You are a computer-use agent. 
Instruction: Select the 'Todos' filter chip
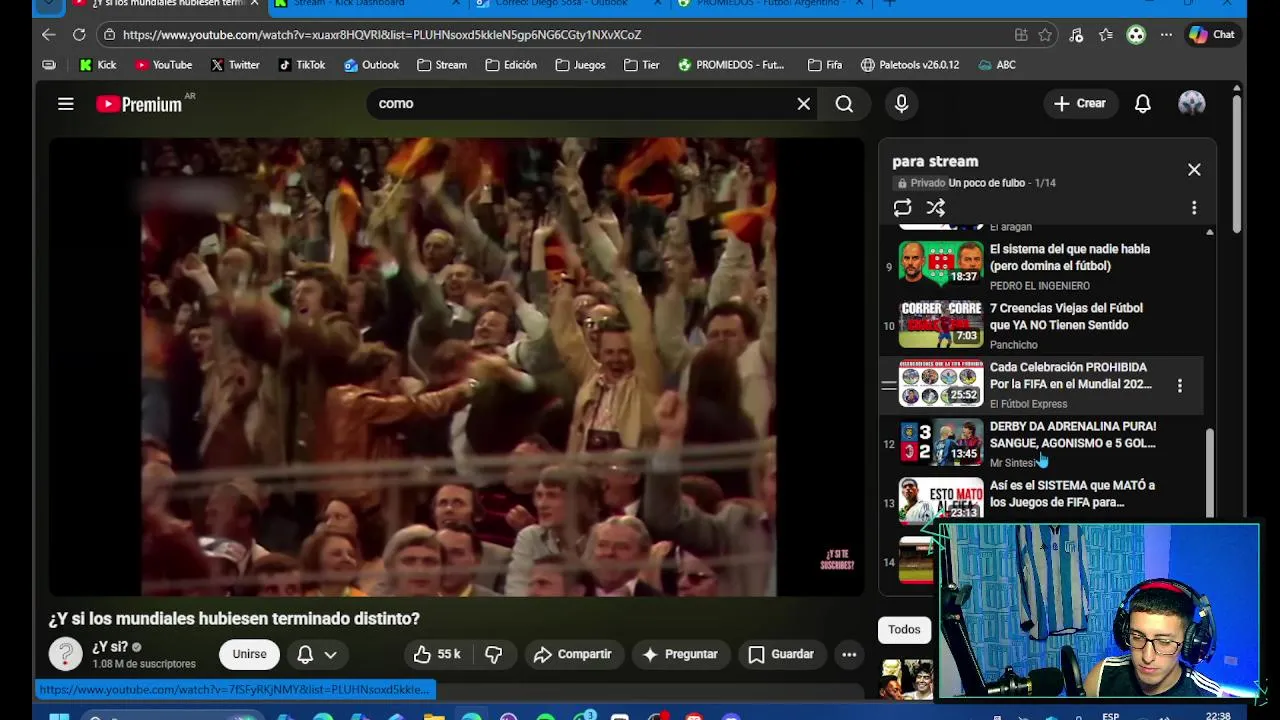click(x=904, y=630)
